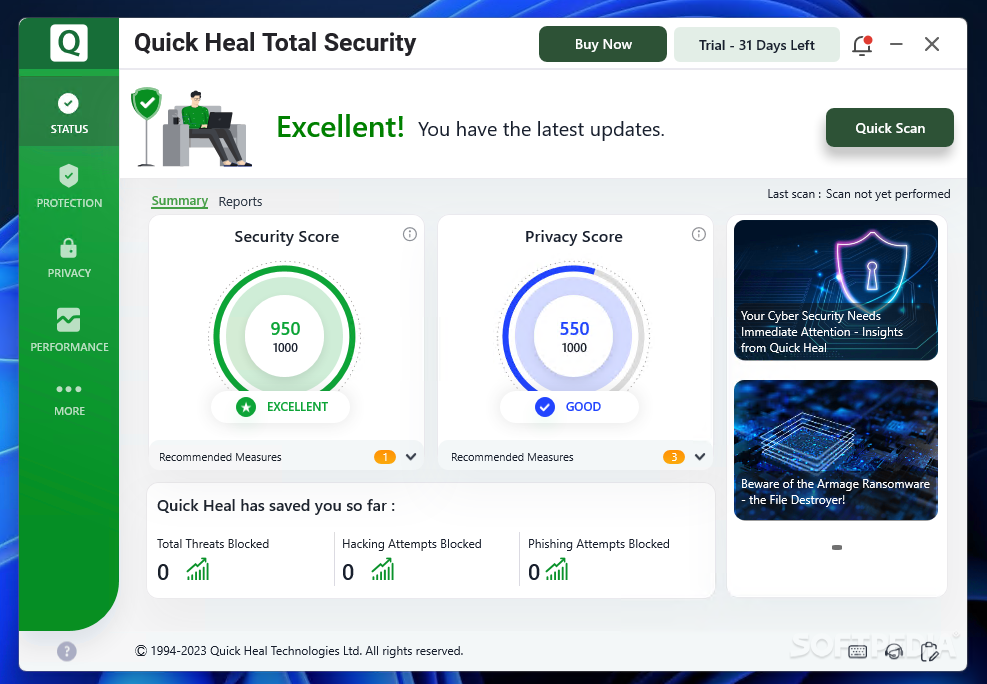Click the news carousel page indicator
987x684 pixels.
837,547
